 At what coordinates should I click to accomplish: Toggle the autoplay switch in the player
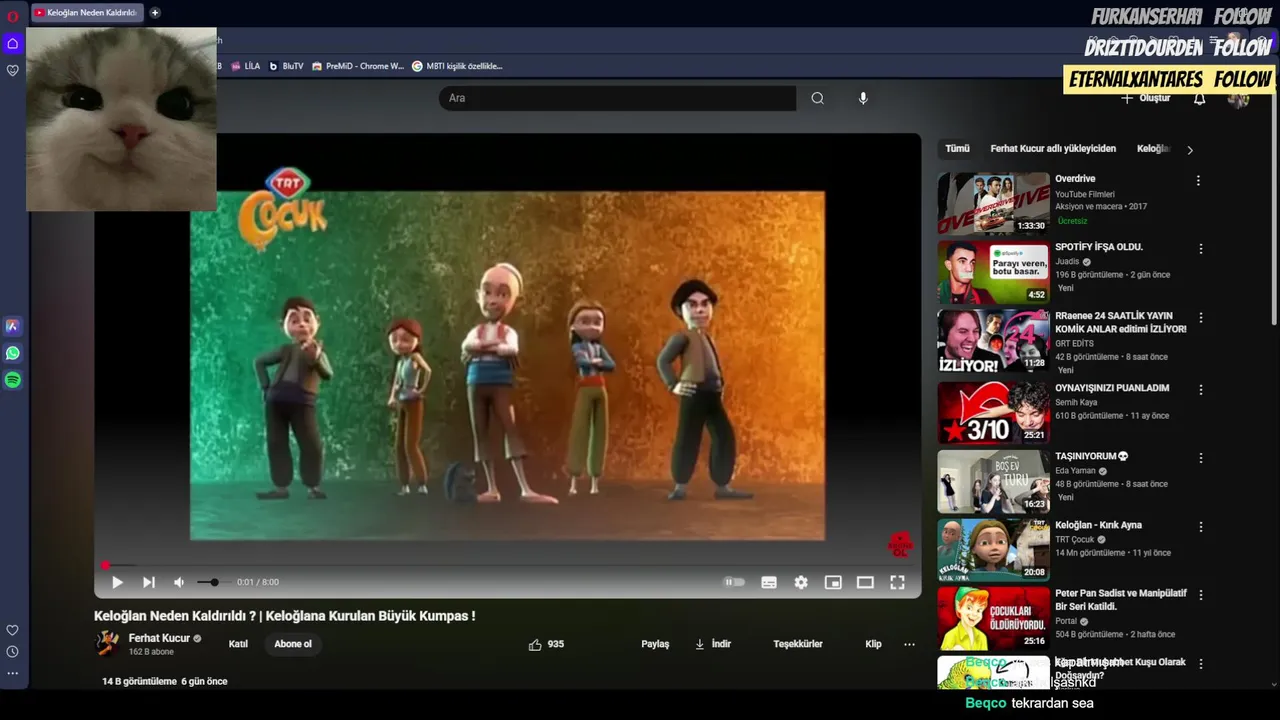[x=735, y=582]
